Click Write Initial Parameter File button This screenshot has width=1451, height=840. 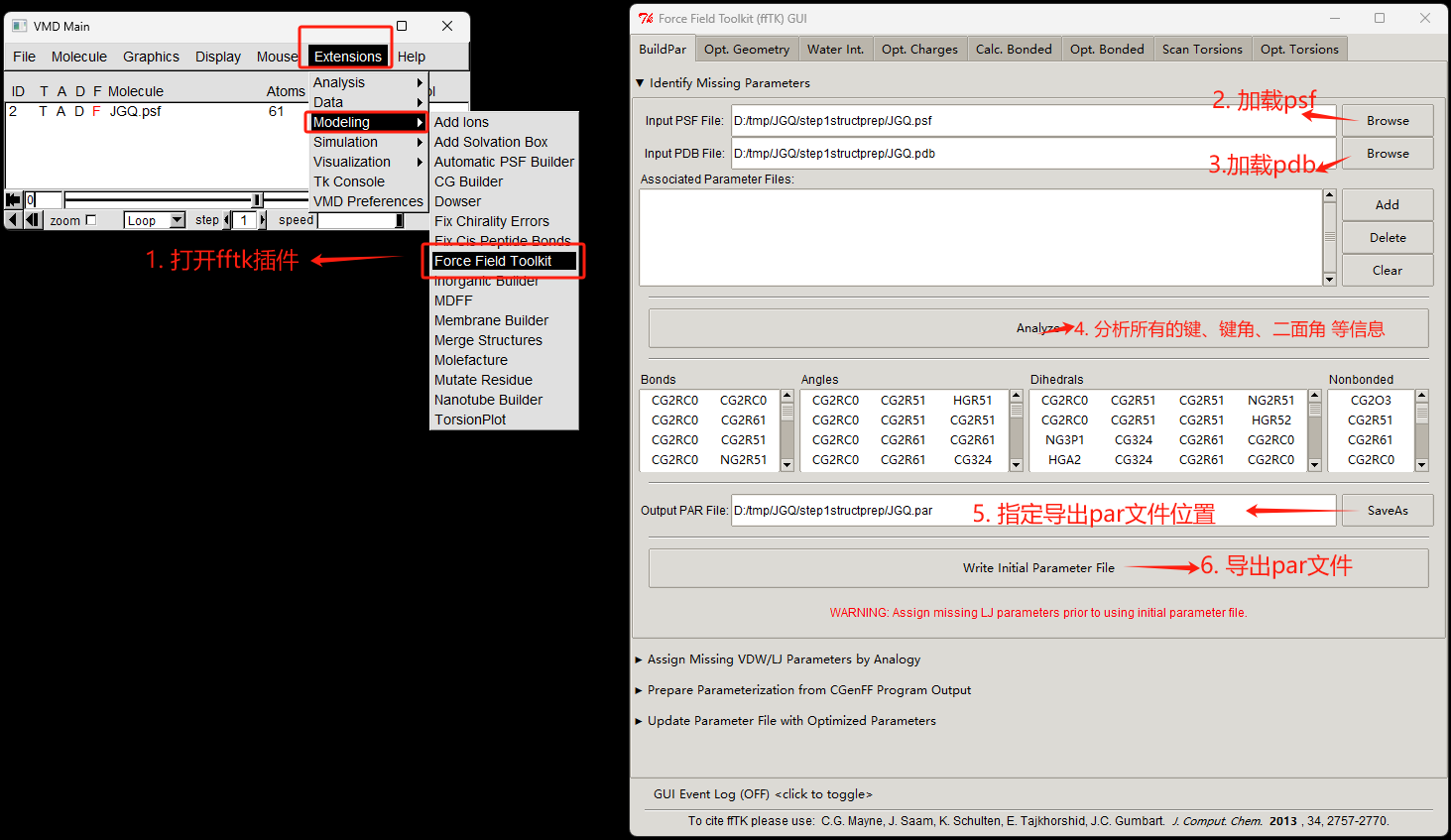coord(1038,568)
